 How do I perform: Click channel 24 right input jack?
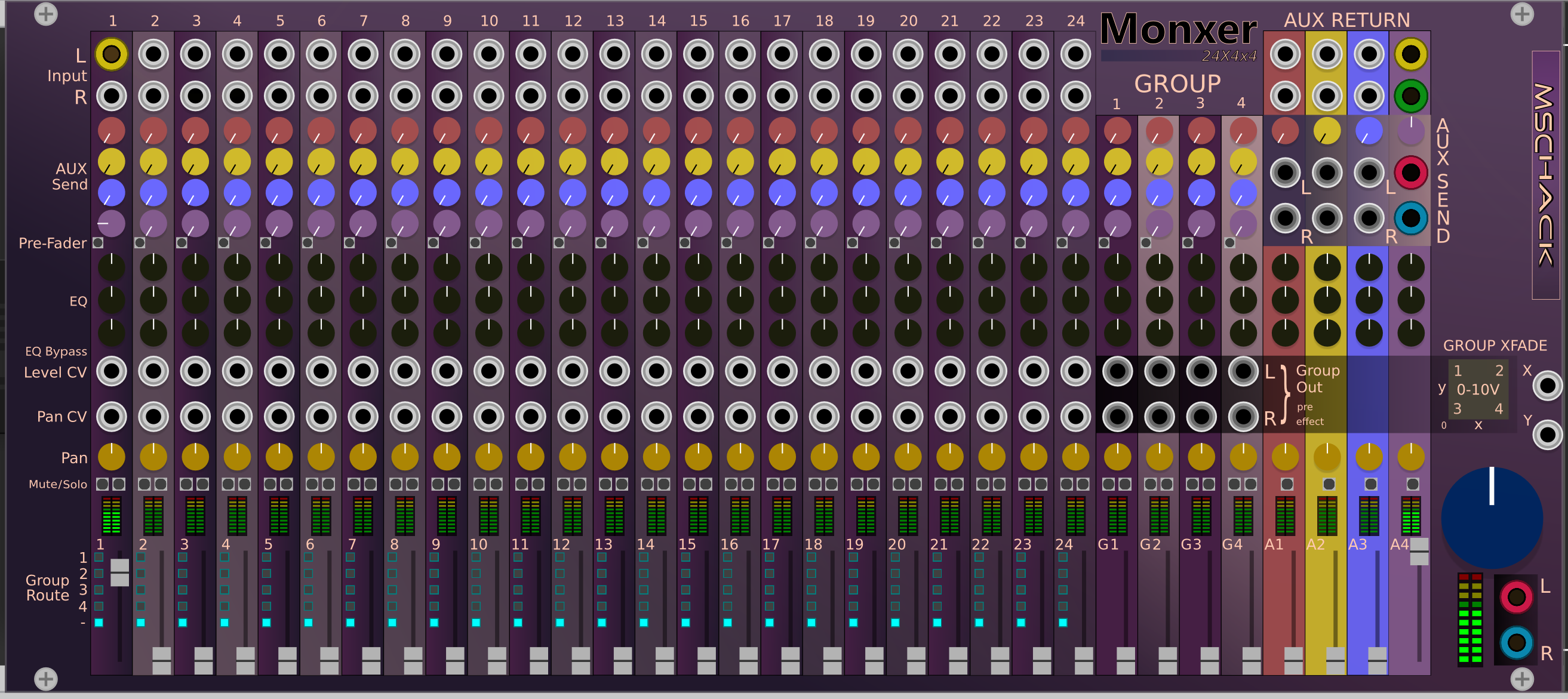pos(1075,96)
